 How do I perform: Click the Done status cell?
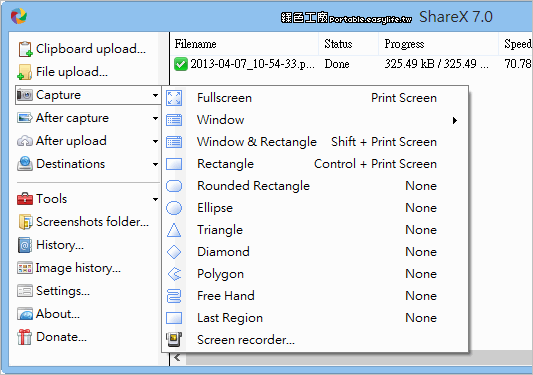pyautogui.click(x=337, y=64)
